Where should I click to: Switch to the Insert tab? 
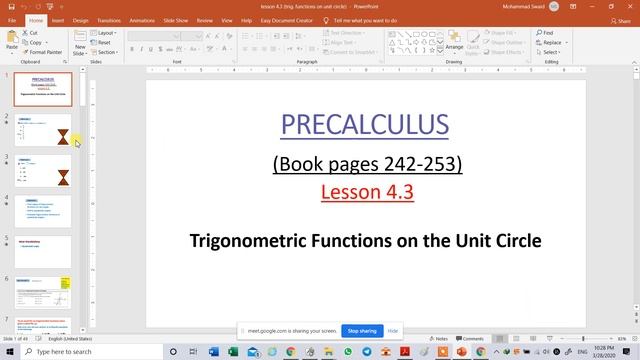pyautogui.click(x=58, y=20)
